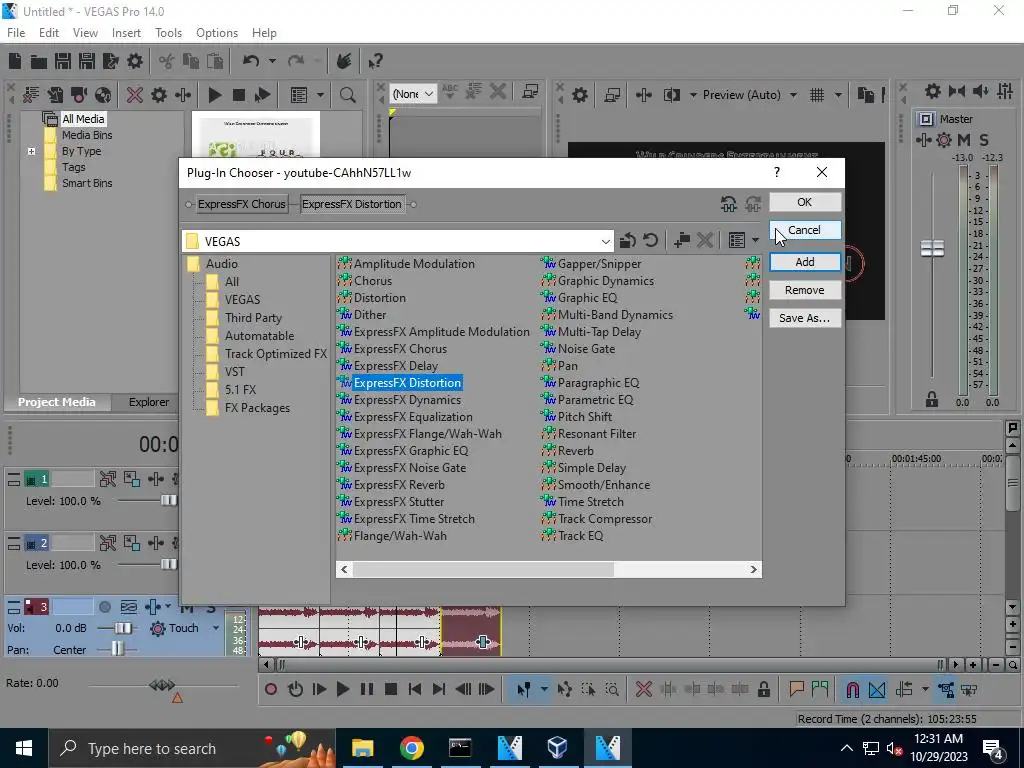Click the Save project icon
The image size is (1024, 768).
63,61
